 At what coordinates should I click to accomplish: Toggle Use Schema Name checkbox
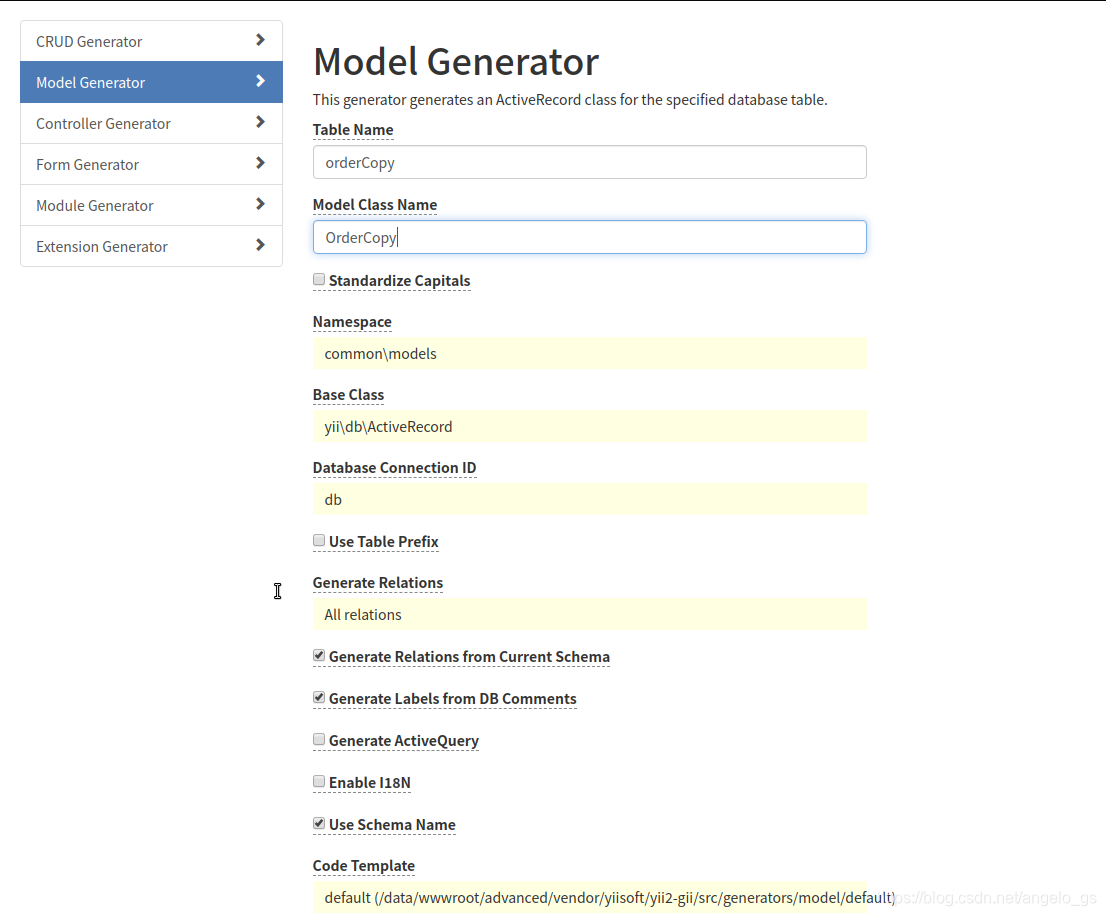pyautogui.click(x=319, y=824)
